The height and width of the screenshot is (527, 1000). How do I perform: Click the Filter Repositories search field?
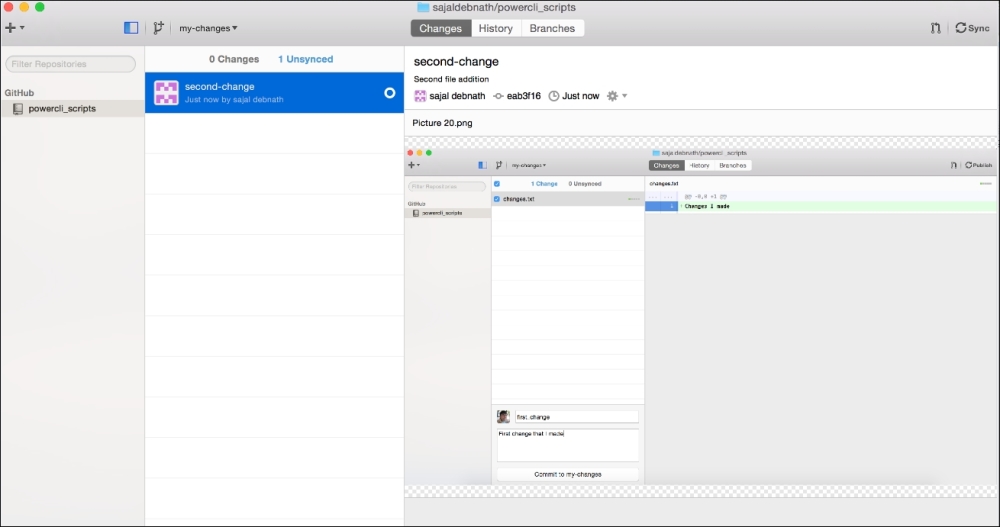click(71, 64)
